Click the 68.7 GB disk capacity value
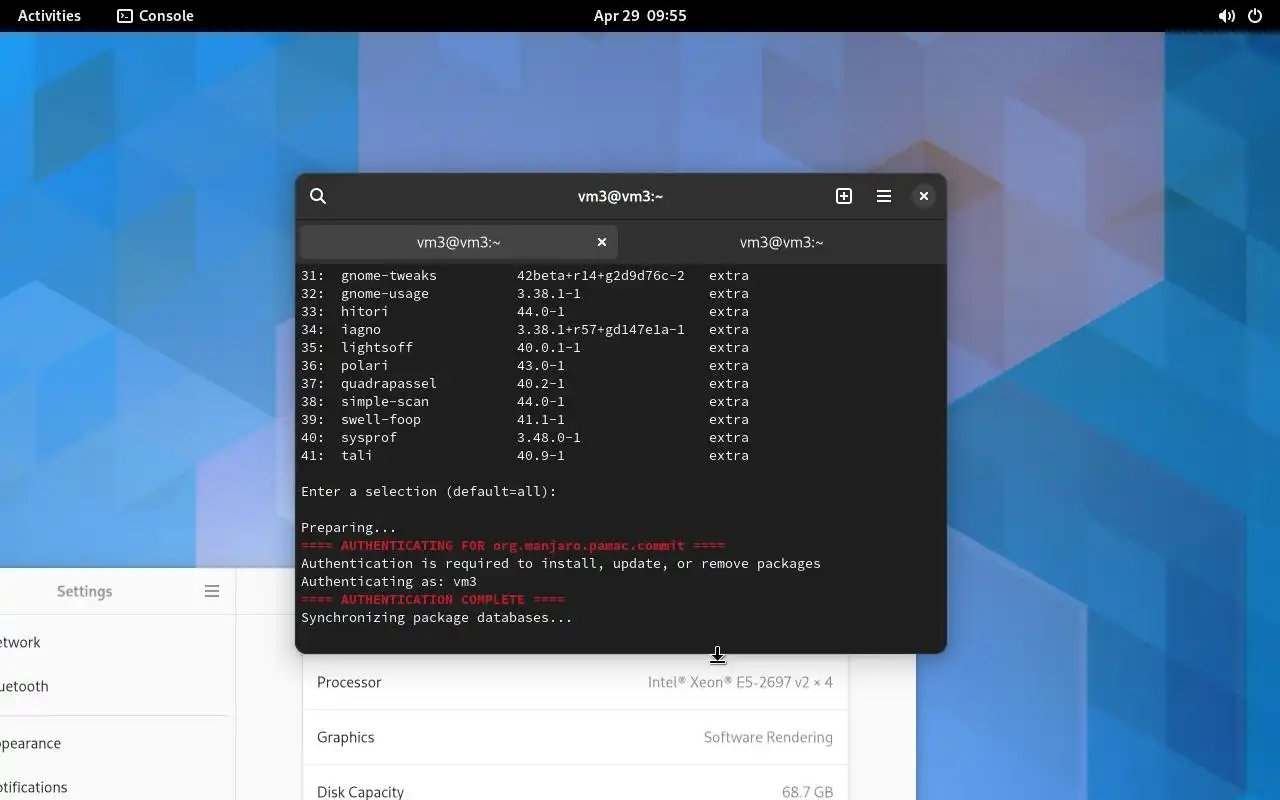Image resolution: width=1280 pixels, height=800 pixels. pos(807,791)
